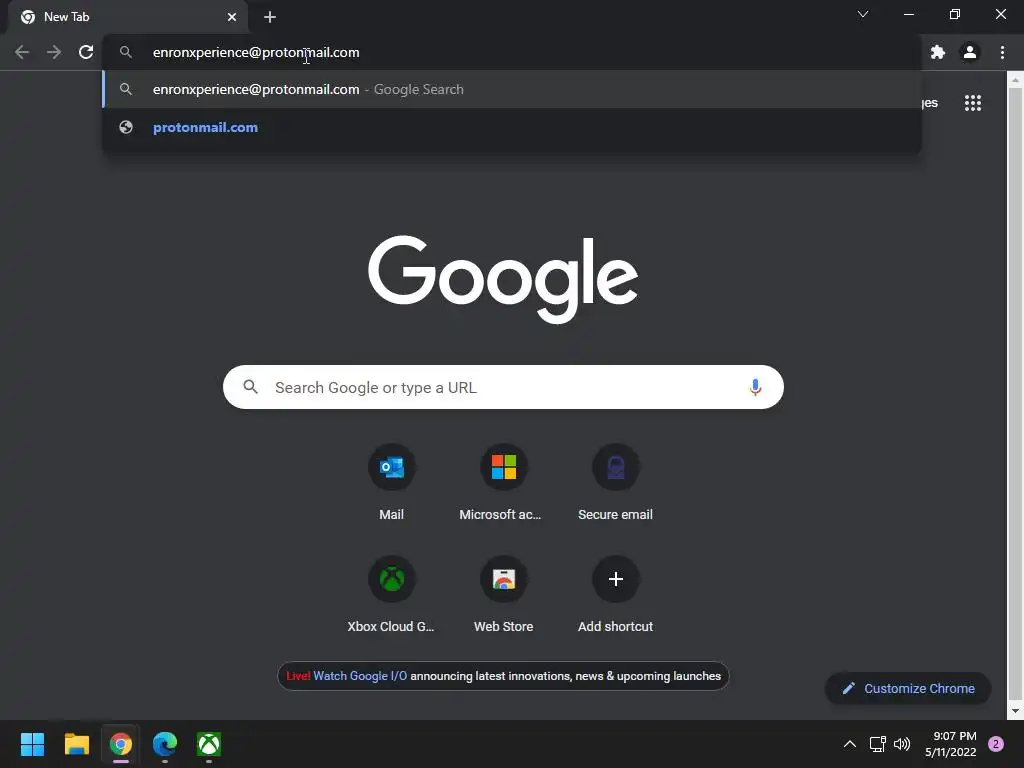Click the Google logo
The height and width of the screenshot is (768, 1024).
tap(503, 280)
